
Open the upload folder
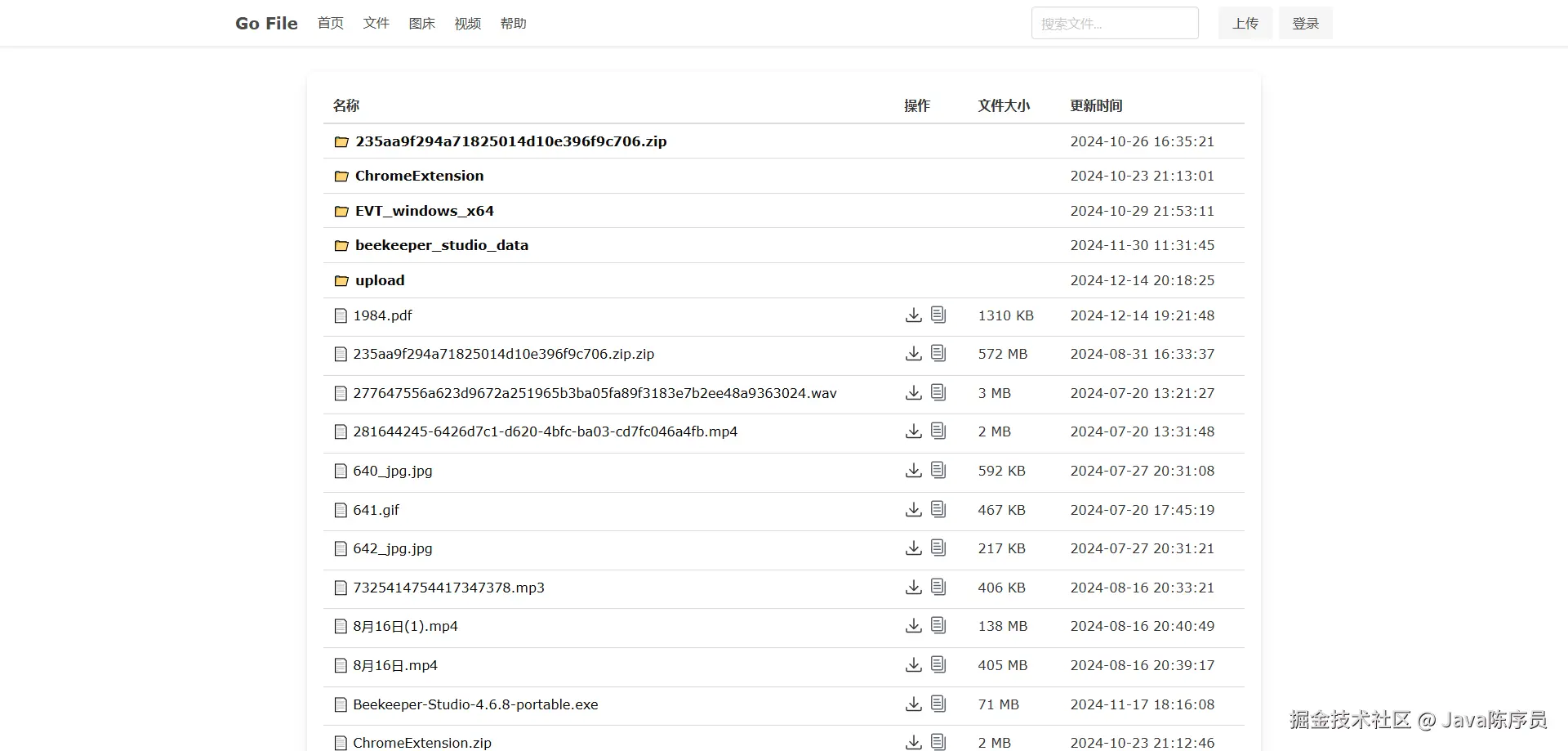click(x=380, y=280)
